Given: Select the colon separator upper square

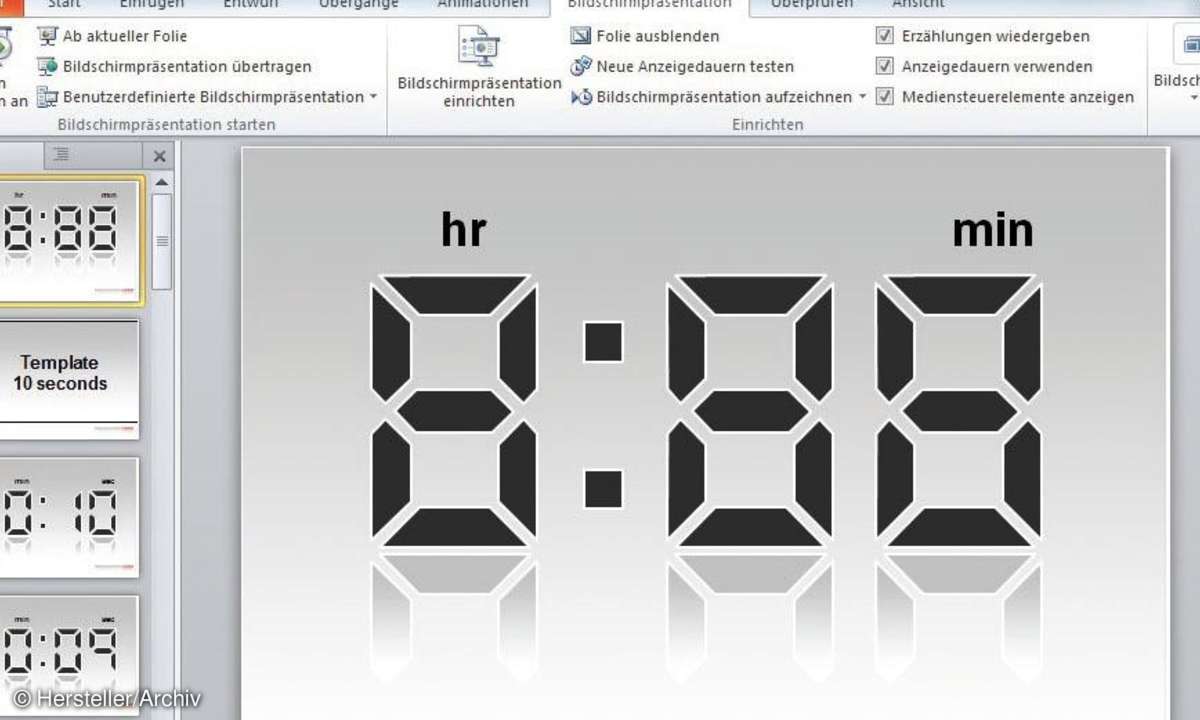Looking at the screenshot, I should coord(604,341).
